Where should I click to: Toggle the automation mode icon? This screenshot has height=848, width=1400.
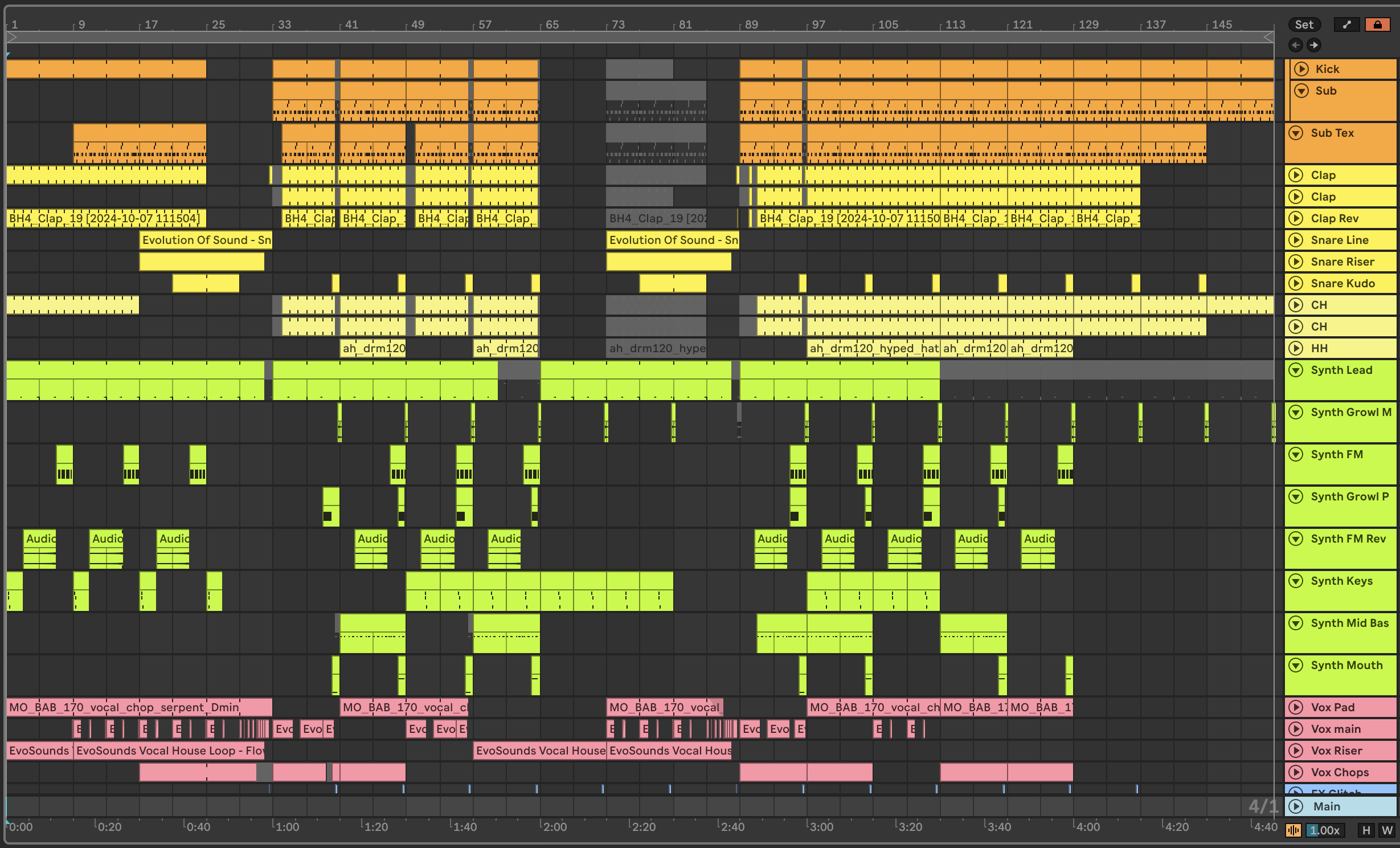click(x=1346, y=25)
